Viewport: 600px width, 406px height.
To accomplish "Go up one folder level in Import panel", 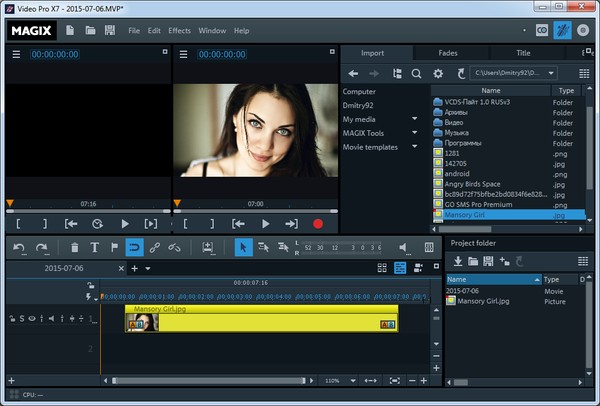I will [461, 73].
